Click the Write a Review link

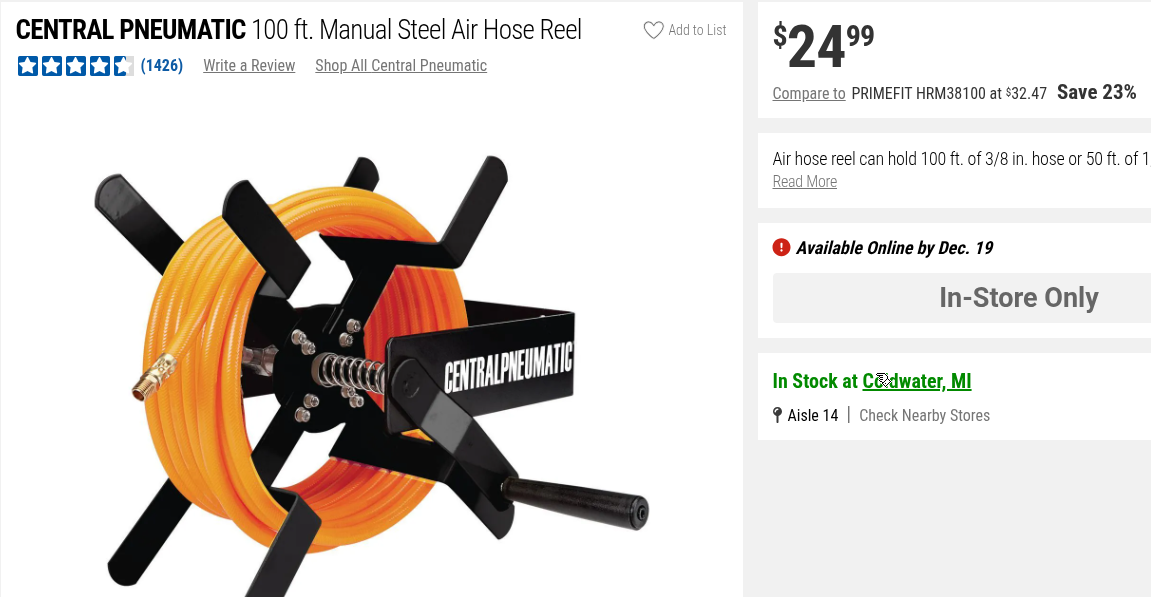(x=249, y=66)
